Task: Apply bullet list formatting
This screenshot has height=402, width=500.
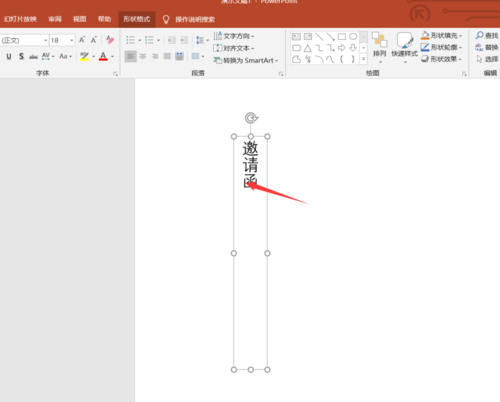Action: click(x=130, y=40)
